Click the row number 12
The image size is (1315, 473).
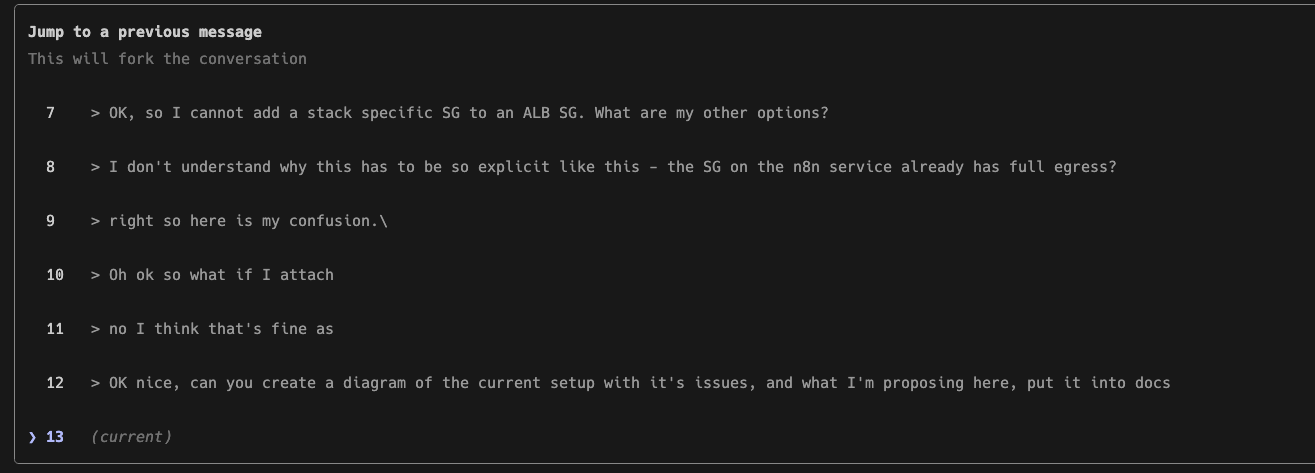point(55,382)
